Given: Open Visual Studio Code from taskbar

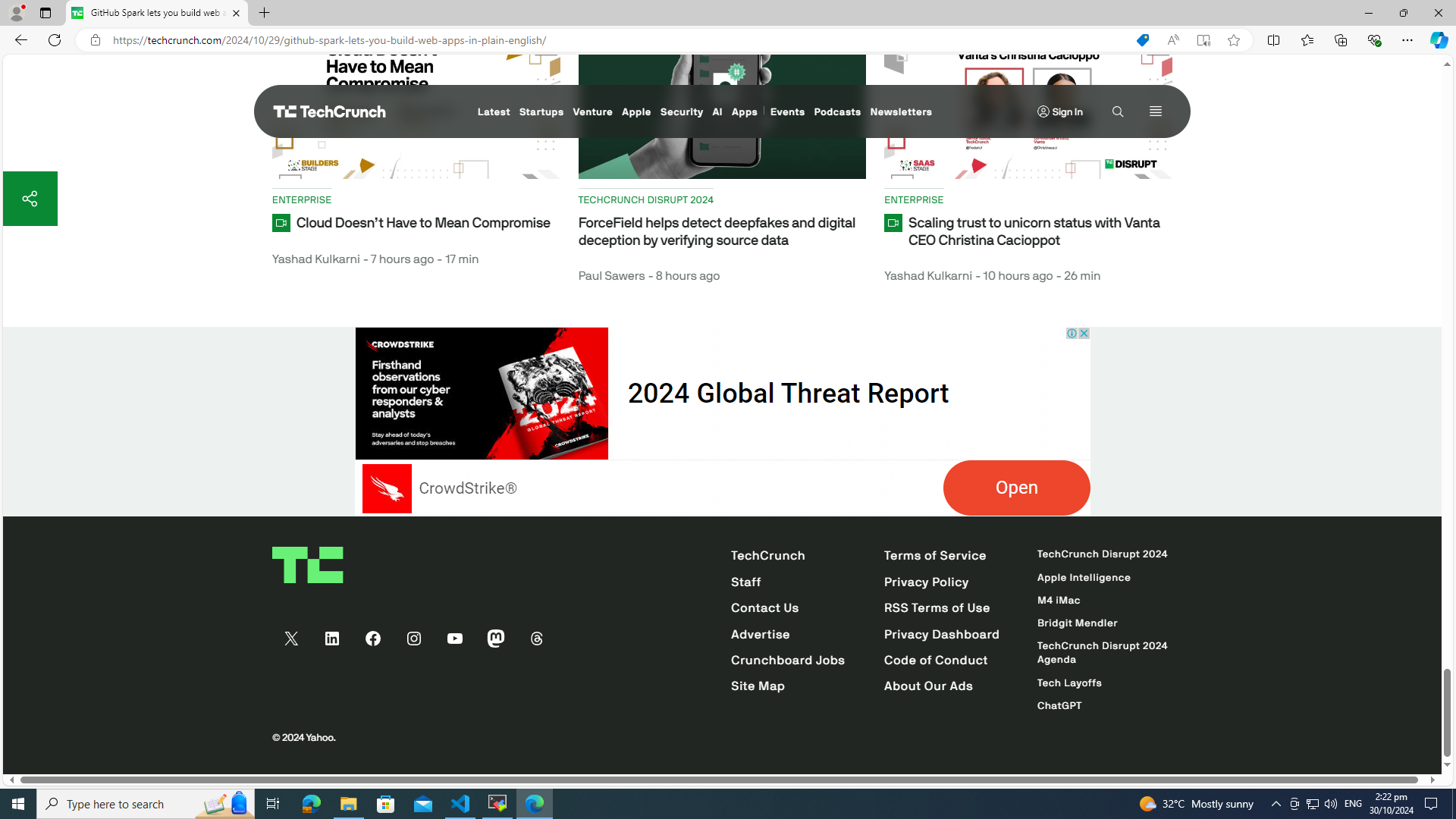Looking at the screenshot, I should click(x=460, y=804).
